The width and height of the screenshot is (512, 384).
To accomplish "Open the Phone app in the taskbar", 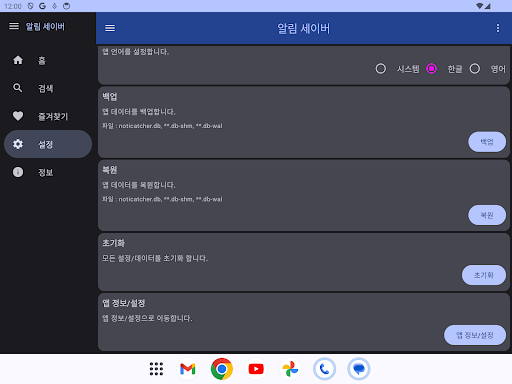I will 324,369.
